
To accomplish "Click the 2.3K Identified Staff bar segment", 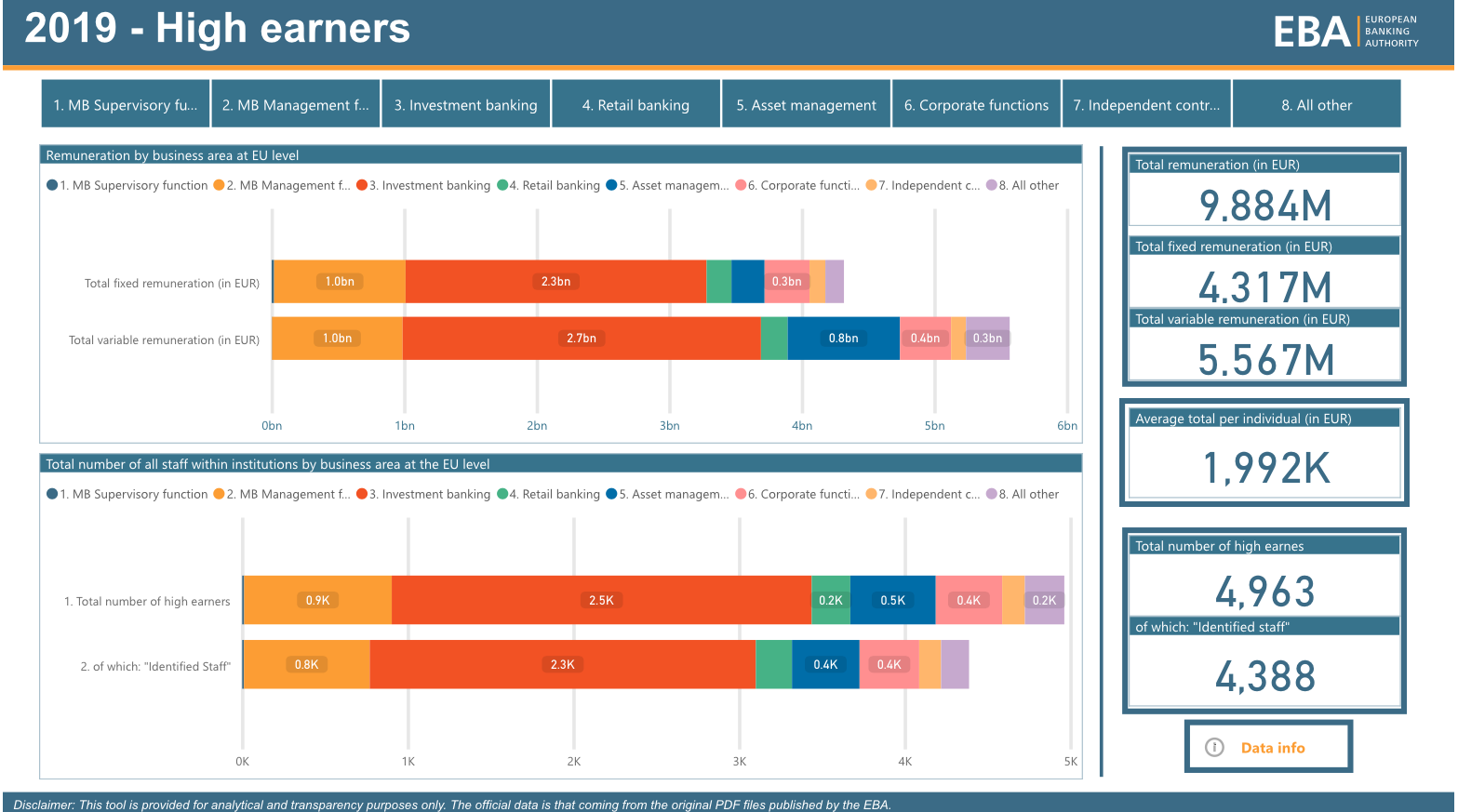I will click(x=562, y=664).
